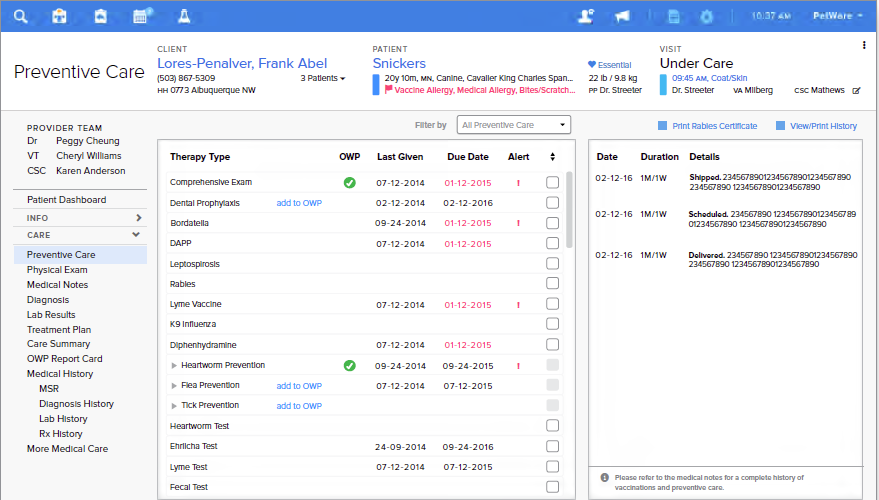Open OWP Report Card in sidebar
Image resolution: width=879 pixels, height=500 pixels.
pos(64,359)
